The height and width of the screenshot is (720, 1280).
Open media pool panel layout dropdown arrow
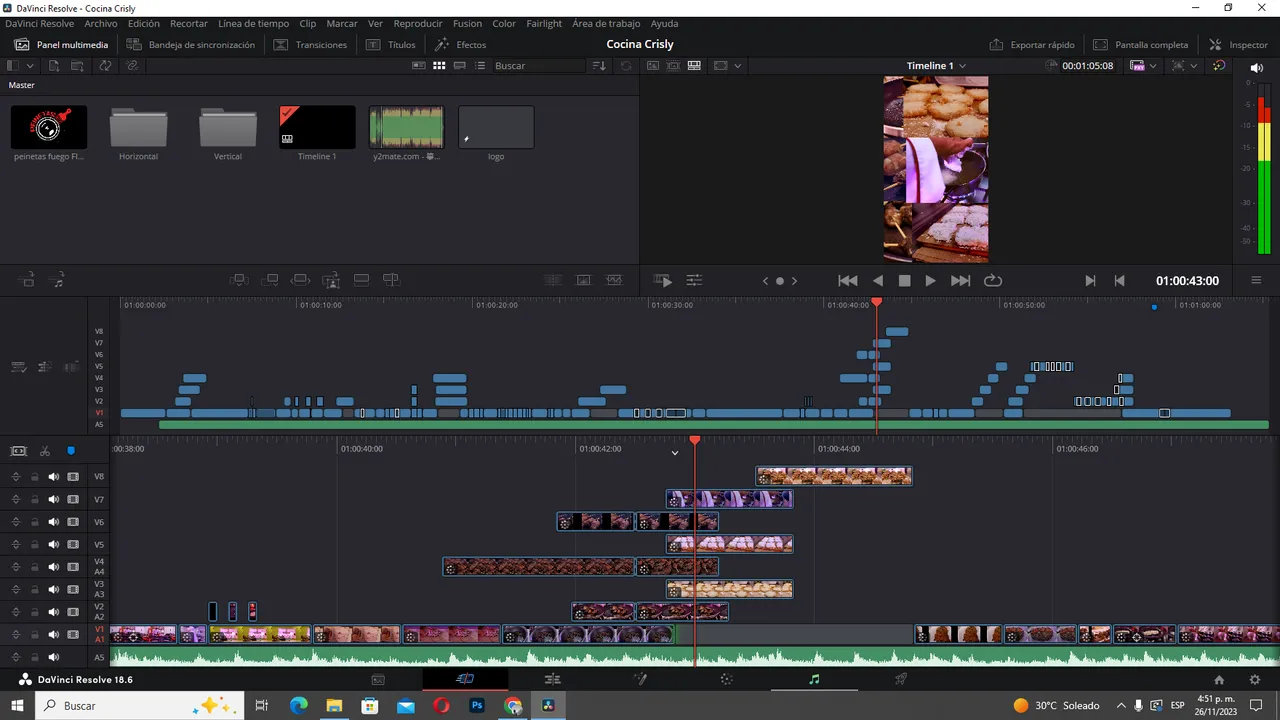tap(30, 65)
